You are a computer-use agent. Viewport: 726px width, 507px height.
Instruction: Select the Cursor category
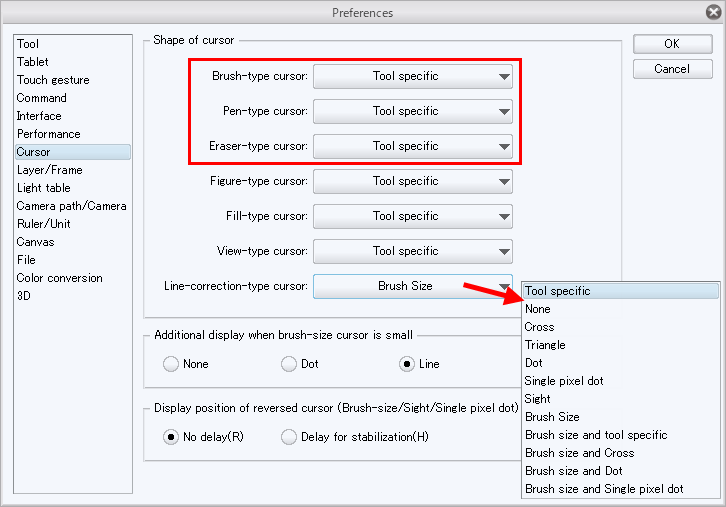pyautogui.click(x=73, y=152)
